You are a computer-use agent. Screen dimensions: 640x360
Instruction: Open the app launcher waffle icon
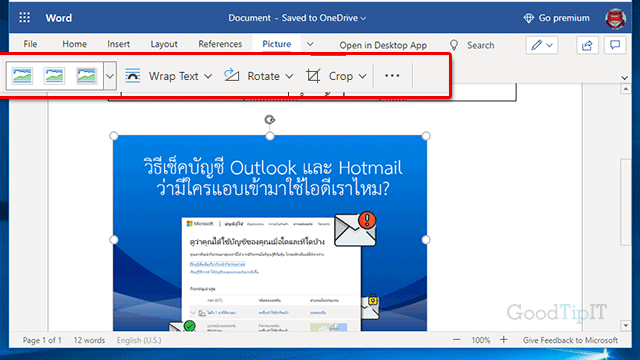(x=24, y=18)
